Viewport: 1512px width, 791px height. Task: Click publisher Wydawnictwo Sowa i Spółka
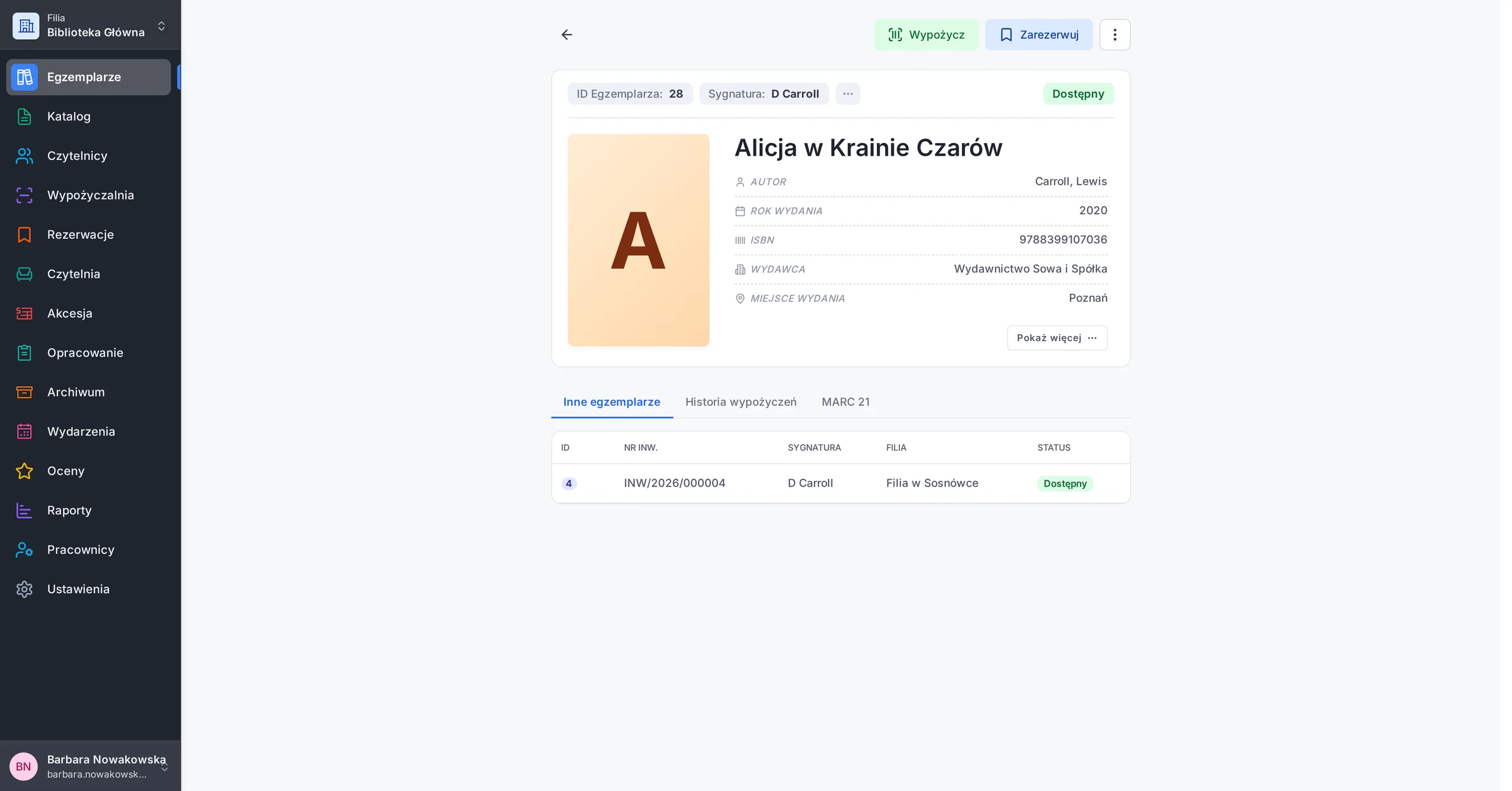coord(1030,269)
